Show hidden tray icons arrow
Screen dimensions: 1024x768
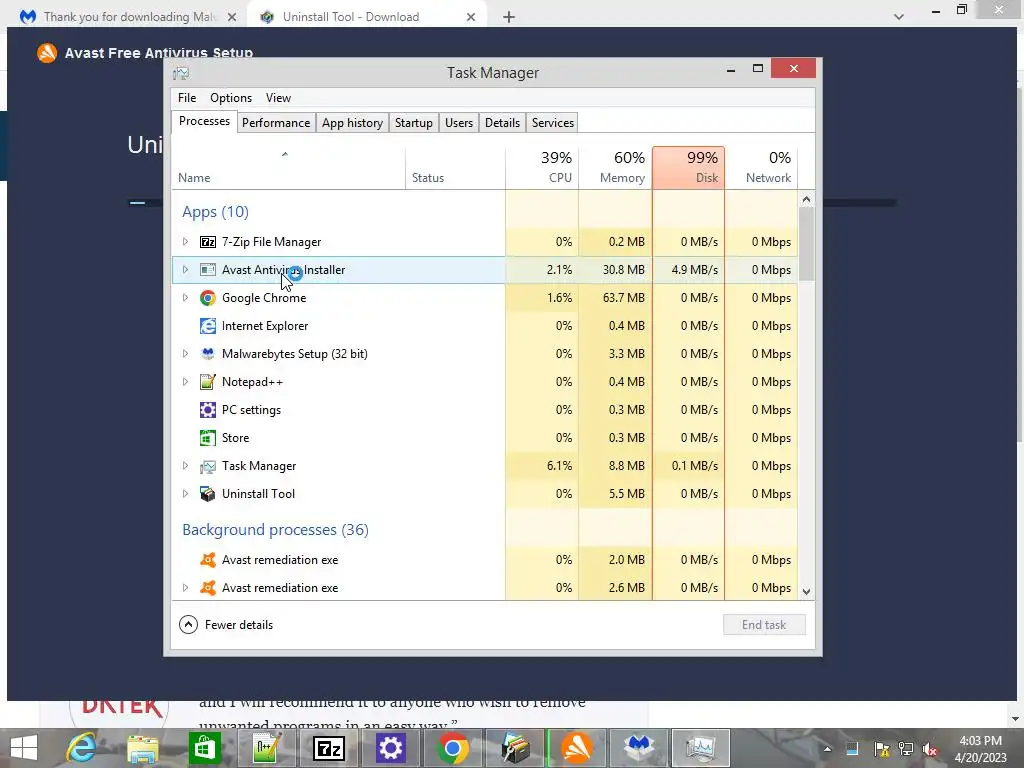(x=827, y=749)
